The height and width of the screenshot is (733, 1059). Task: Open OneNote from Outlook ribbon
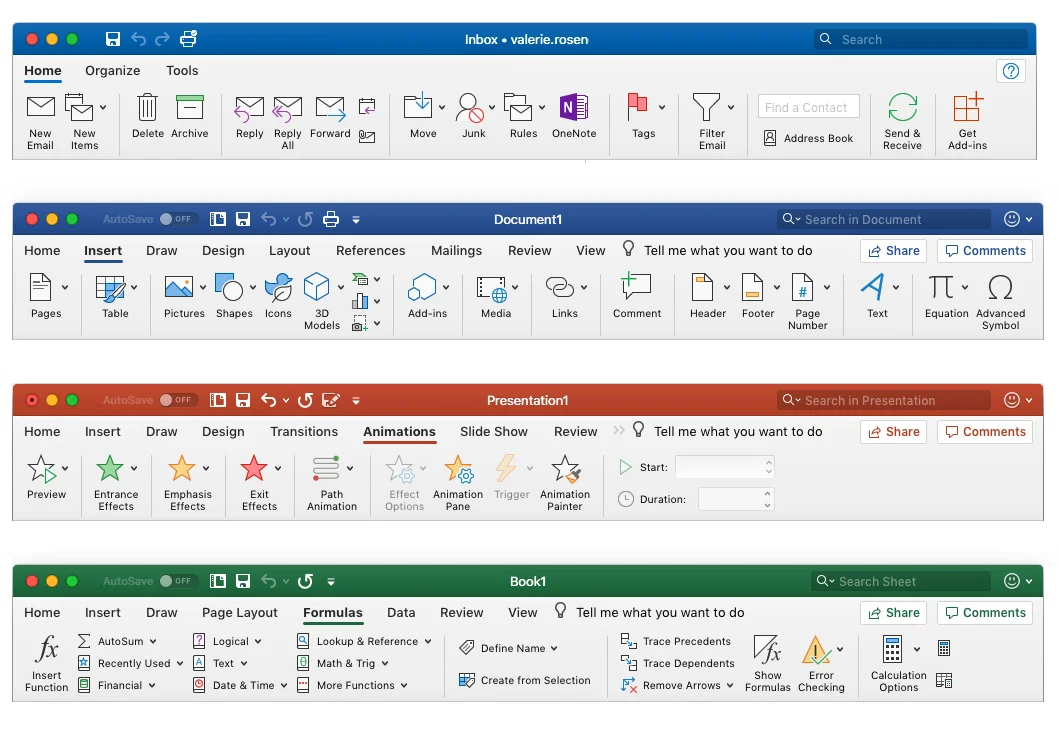(x=574, y=116)
